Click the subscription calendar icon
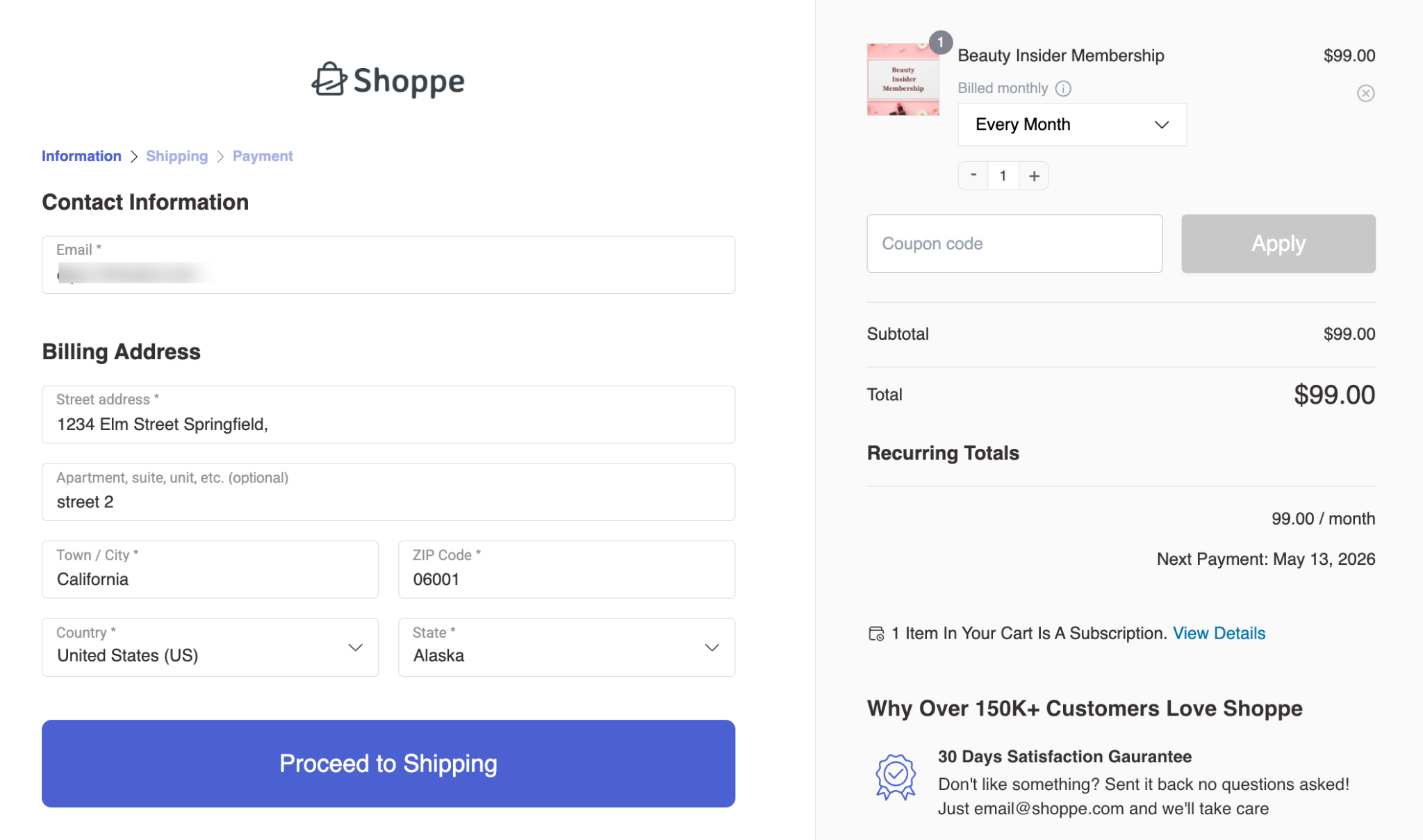1423x840 pixels. (x=876, y=633)
